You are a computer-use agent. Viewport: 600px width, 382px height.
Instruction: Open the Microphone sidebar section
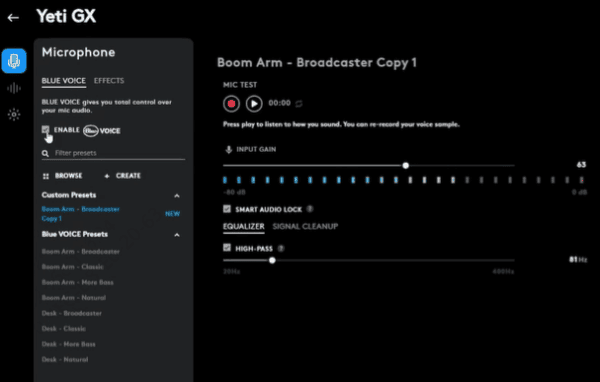[14, 61]
